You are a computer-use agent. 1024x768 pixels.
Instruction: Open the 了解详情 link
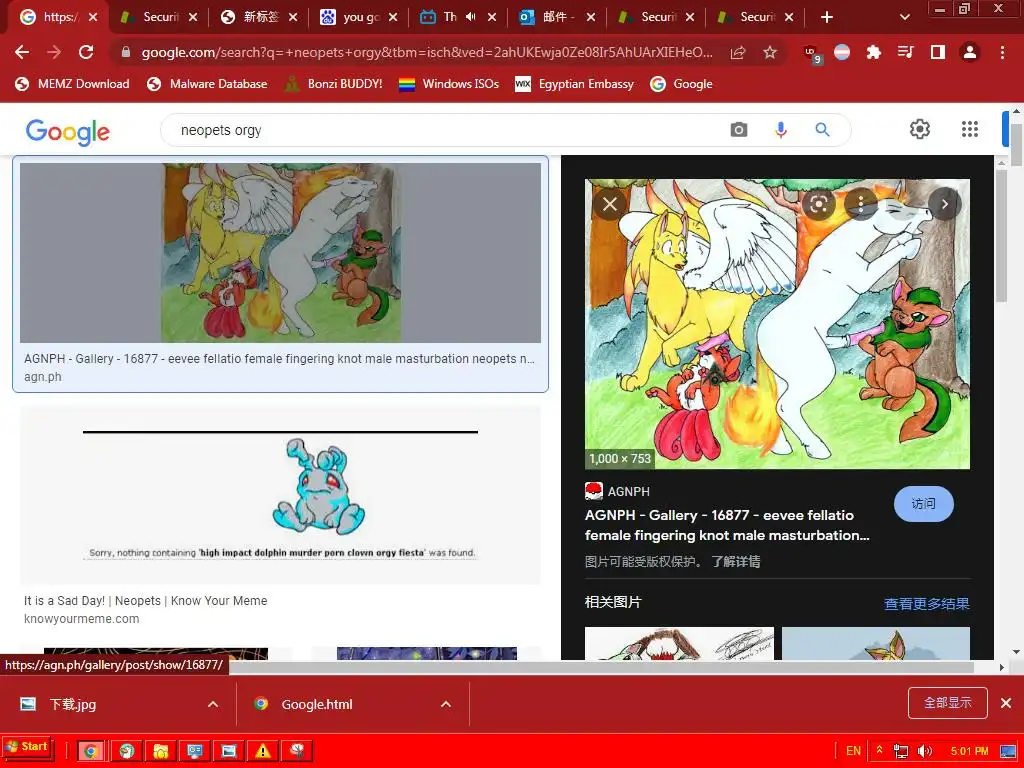735,562
